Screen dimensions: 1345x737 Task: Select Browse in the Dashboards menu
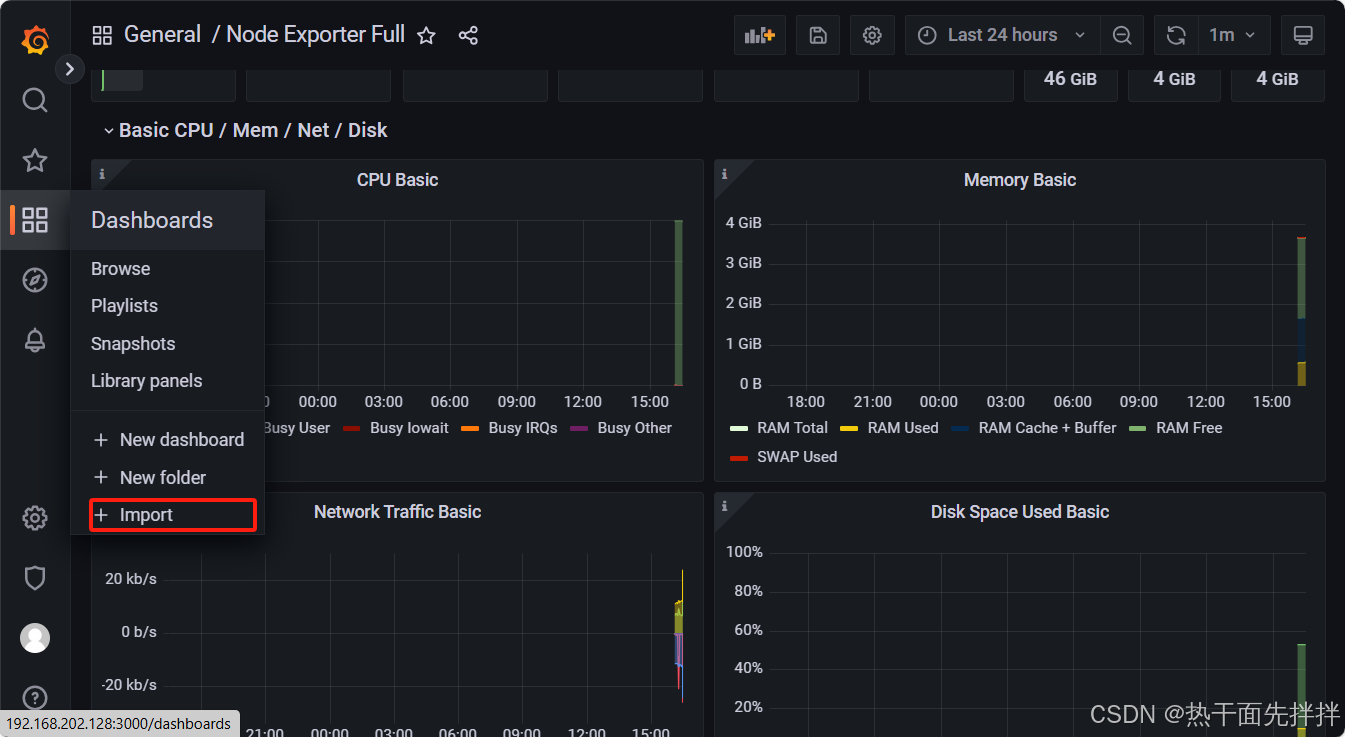(121, 269)
